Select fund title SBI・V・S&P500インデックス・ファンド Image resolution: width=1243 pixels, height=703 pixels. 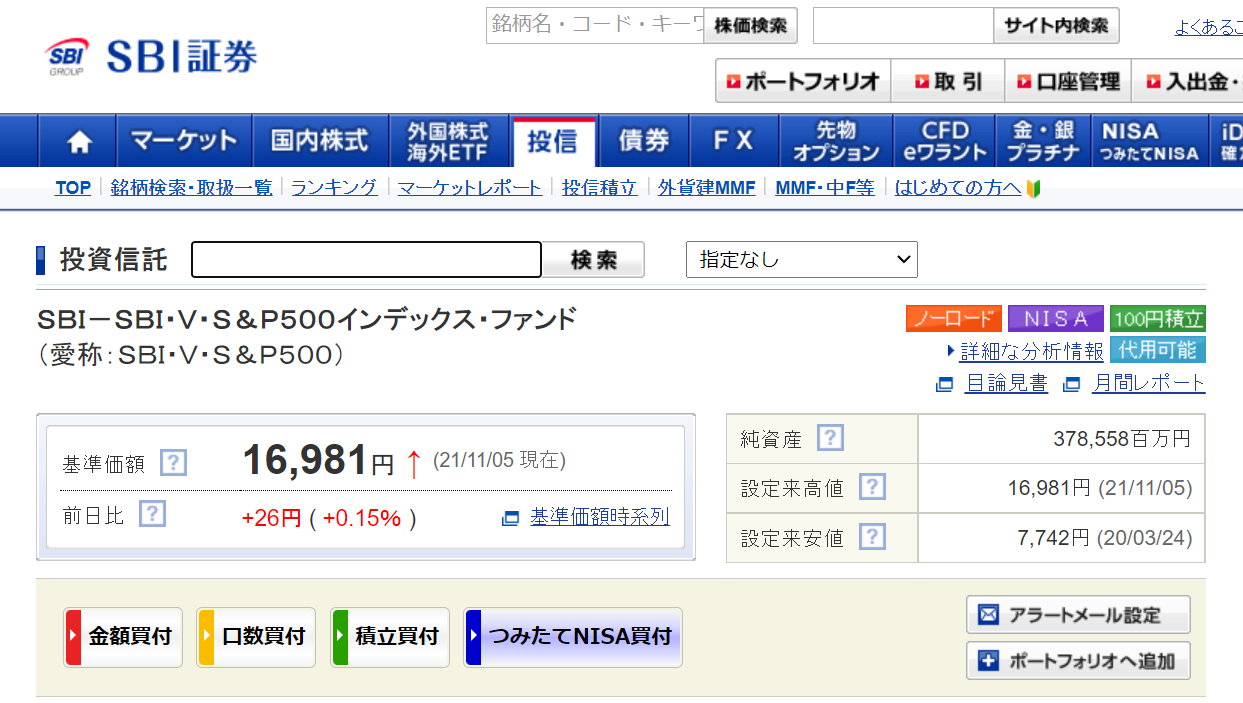click(x=307, y=320)
